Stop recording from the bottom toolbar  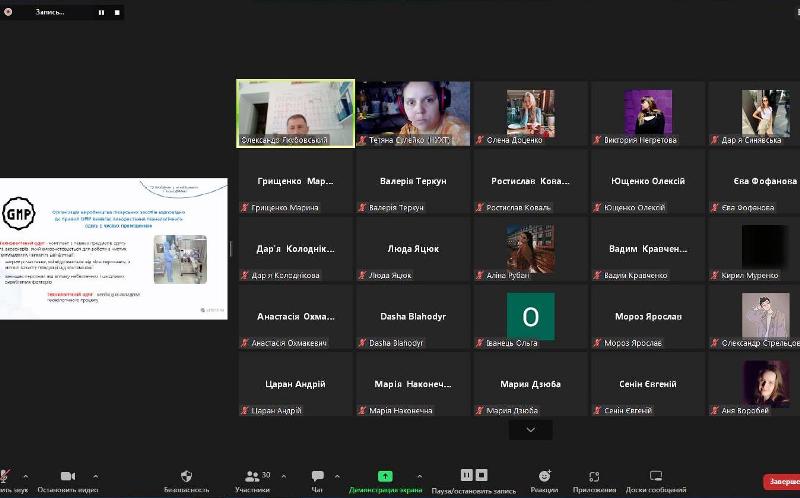tap(481, 475)
